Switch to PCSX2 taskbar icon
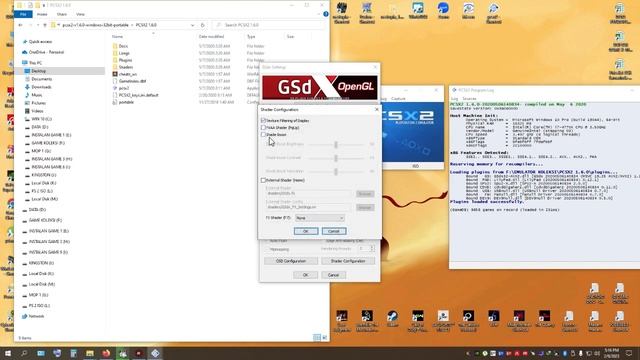640x360 pixels. click(x=155, y=353)
